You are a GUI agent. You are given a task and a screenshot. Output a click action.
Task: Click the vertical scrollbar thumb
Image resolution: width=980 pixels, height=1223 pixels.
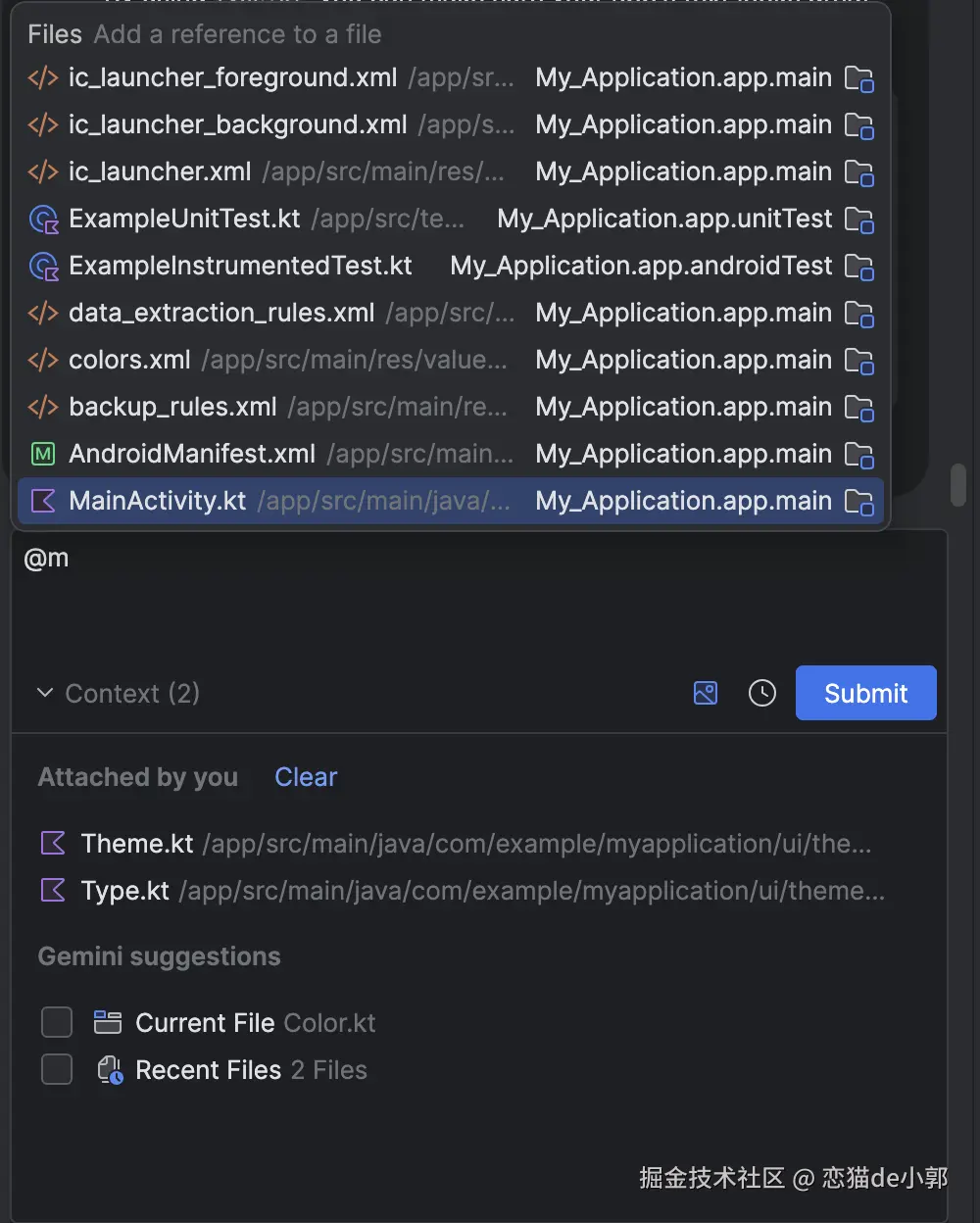(958, 485)
